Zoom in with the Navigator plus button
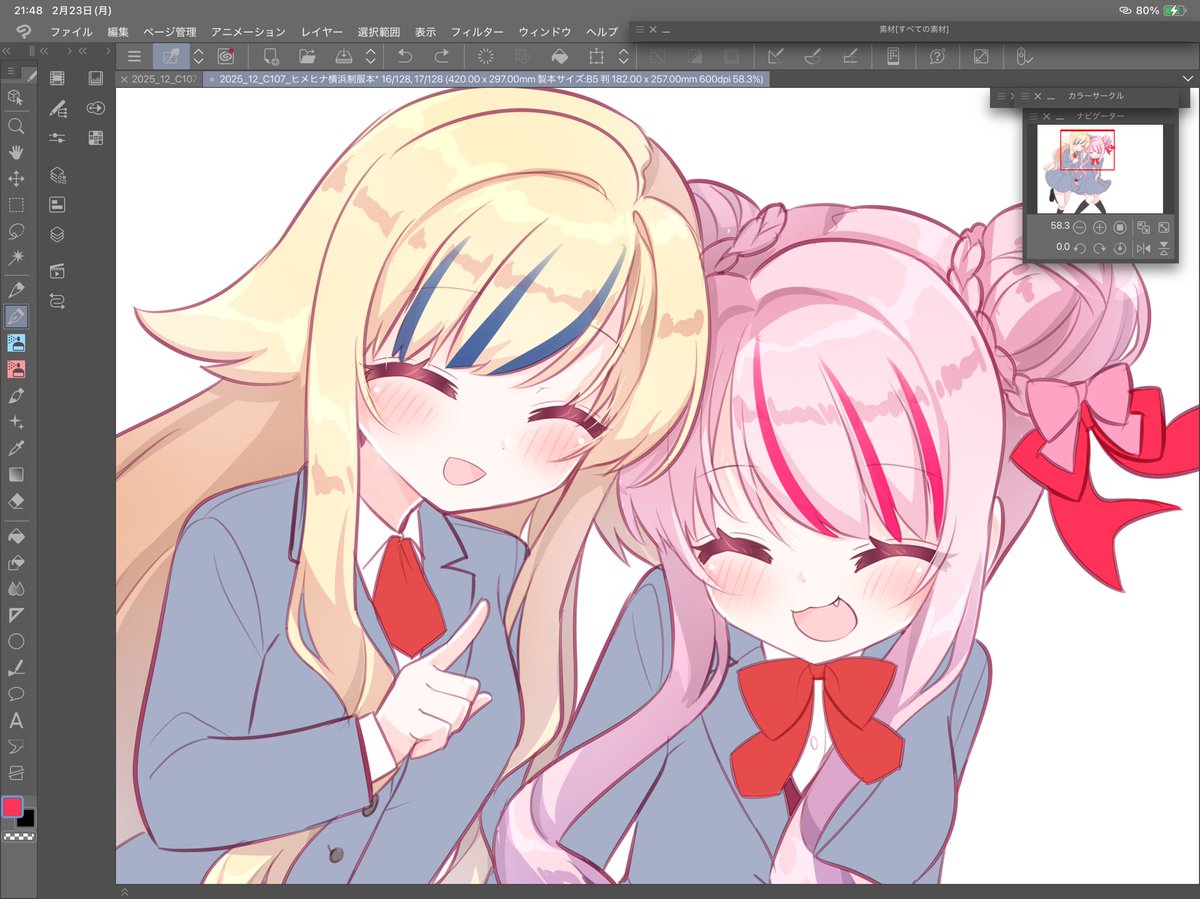 tap(1099, 227)
